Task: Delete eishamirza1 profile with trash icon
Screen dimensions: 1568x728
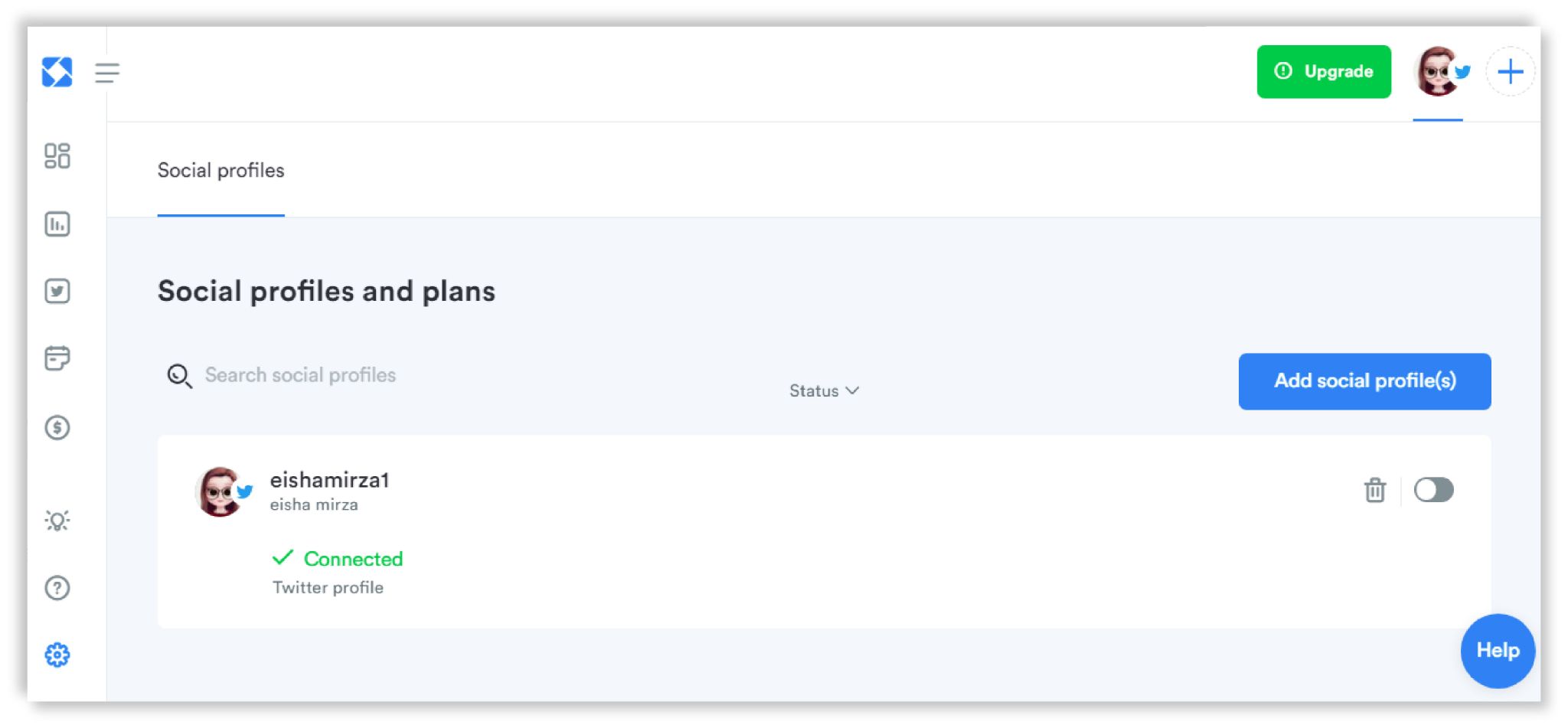Action: (1375, 490)
